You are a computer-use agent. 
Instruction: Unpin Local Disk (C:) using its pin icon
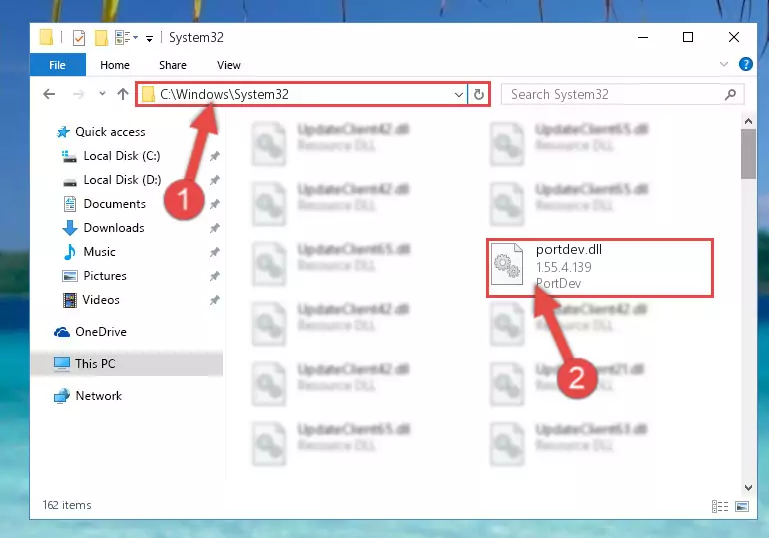[x=214, y=156]
